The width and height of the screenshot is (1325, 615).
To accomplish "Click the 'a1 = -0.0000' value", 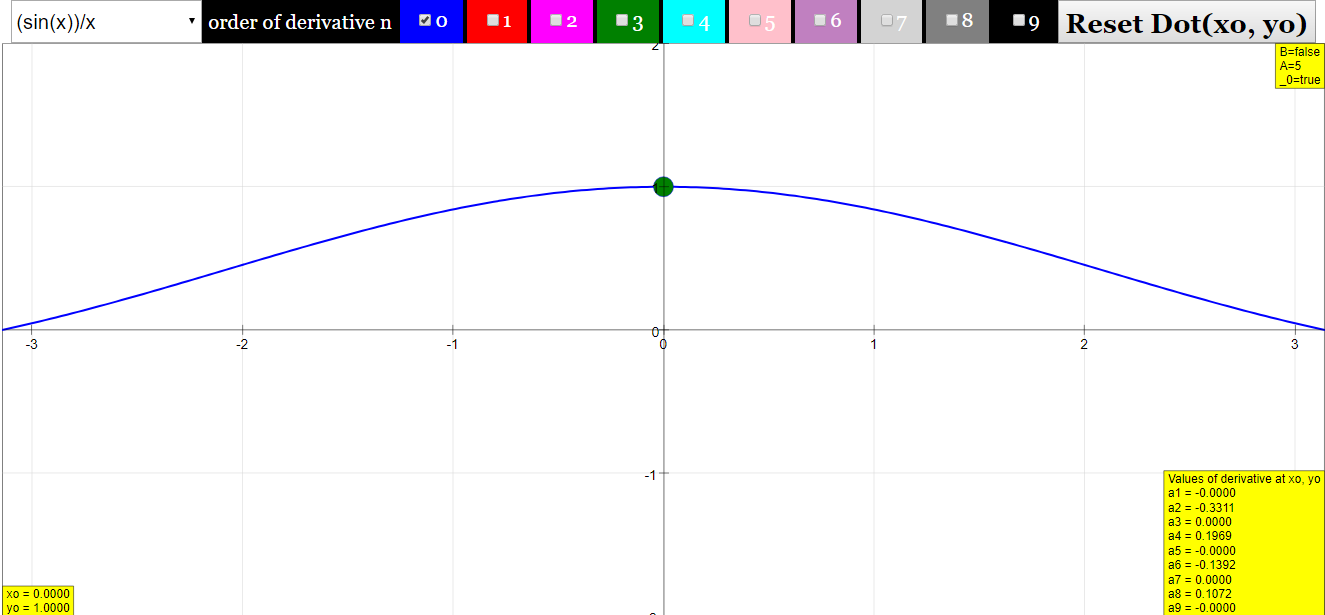I will click(1201, 493).
